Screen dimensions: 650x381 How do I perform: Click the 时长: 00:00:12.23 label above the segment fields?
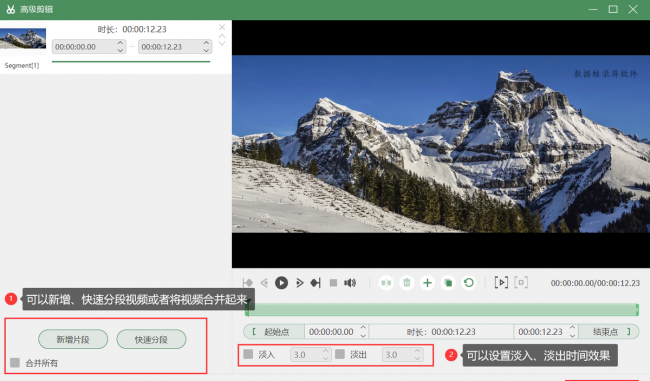point(132,29)
